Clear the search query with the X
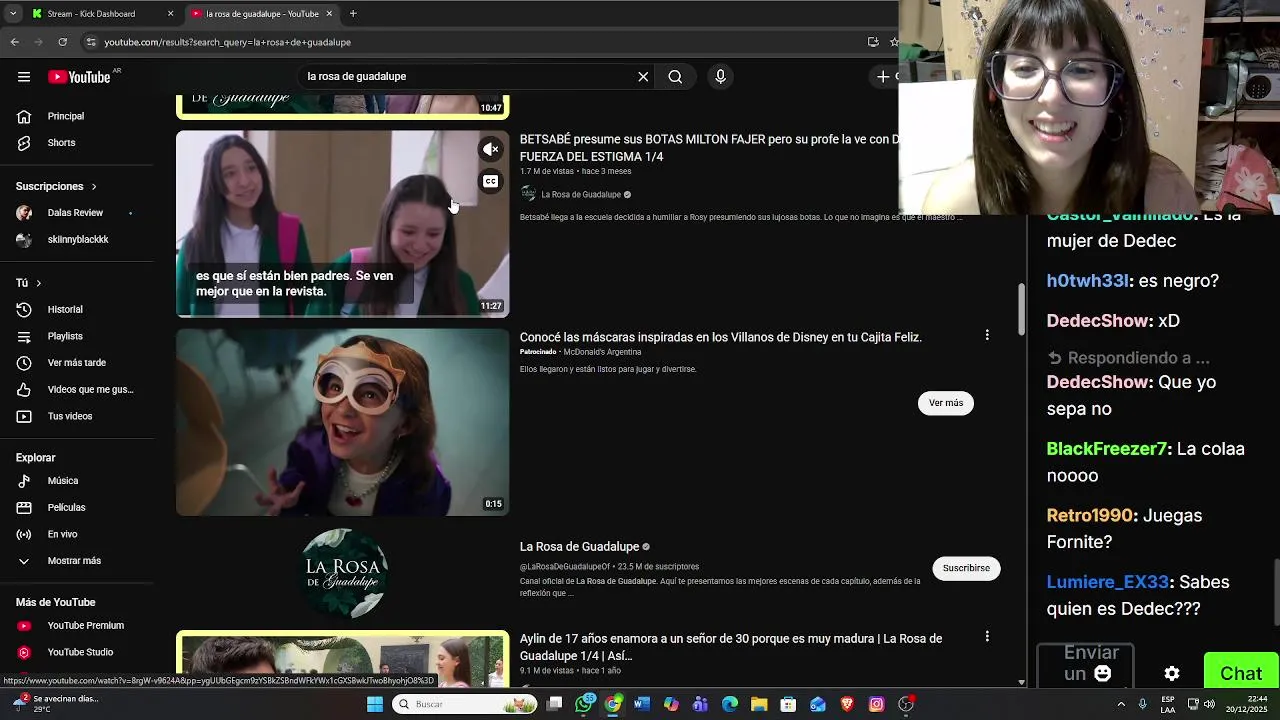Viewport: 1280px width, 720px height. (643, 77)
